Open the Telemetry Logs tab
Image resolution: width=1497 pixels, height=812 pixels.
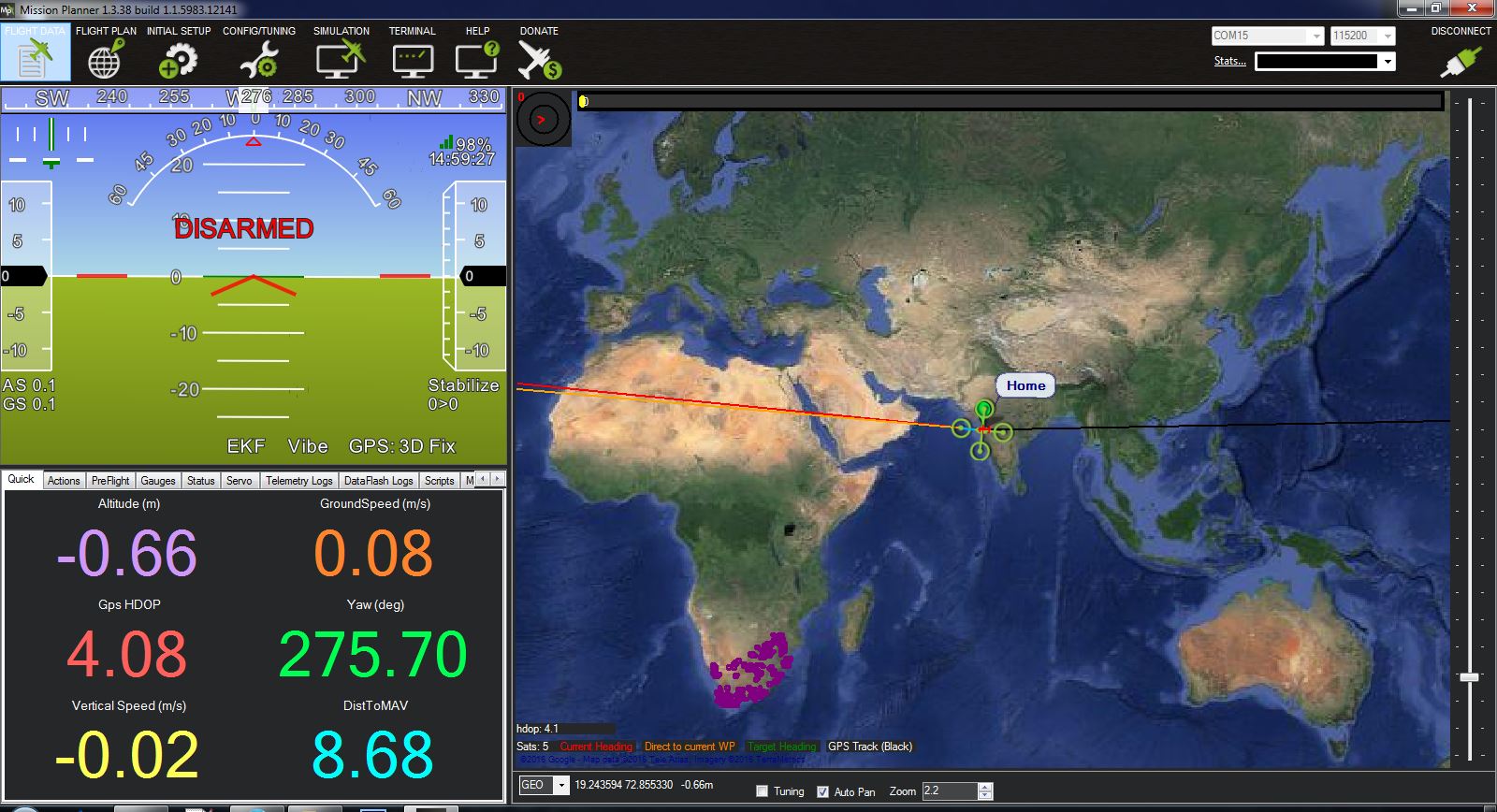pyautogui.click(x=299, y=481)
